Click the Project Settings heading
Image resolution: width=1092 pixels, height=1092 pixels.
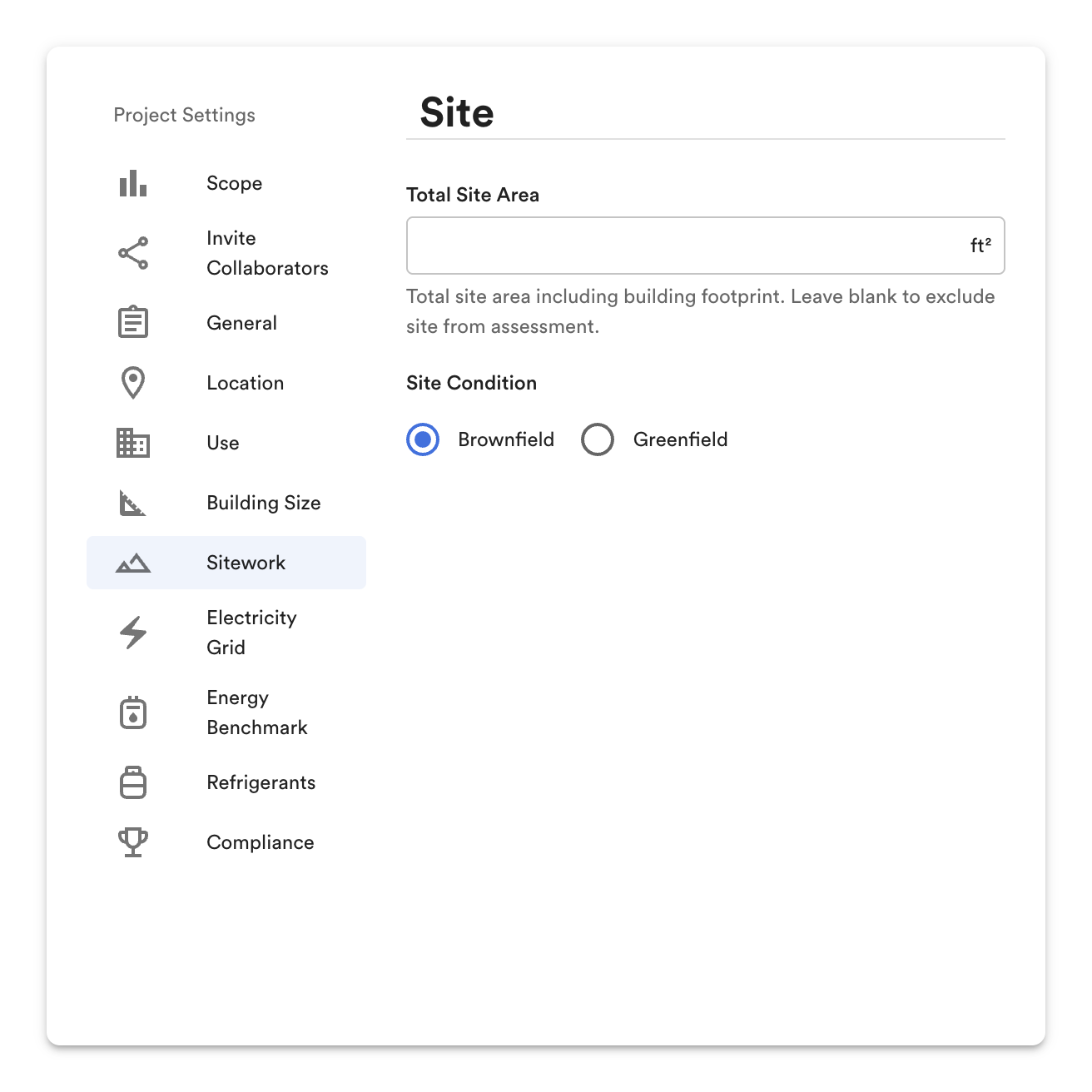[x=185, y=115]
